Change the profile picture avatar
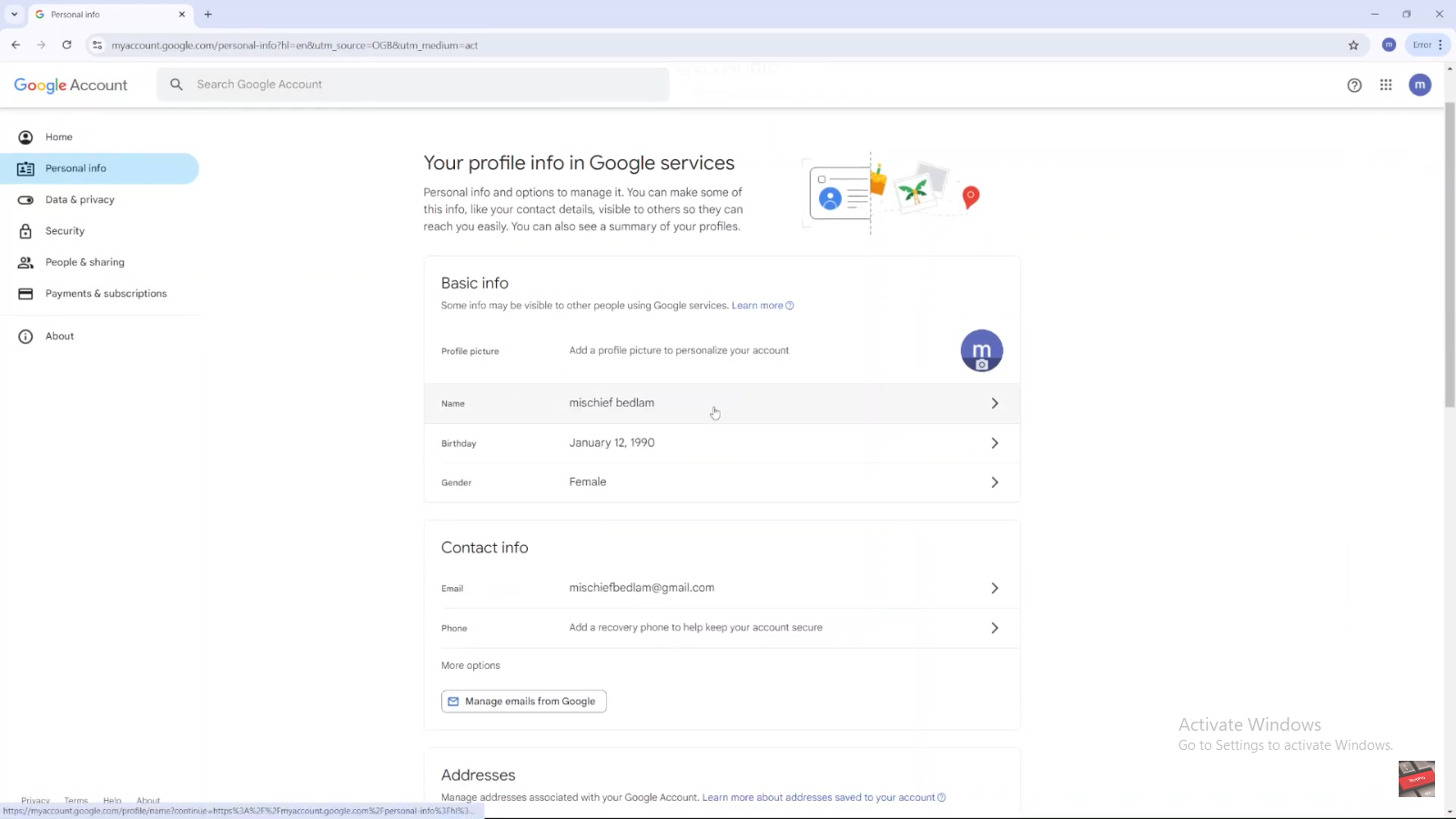1456x819 pixels. [x=982, y=350]
